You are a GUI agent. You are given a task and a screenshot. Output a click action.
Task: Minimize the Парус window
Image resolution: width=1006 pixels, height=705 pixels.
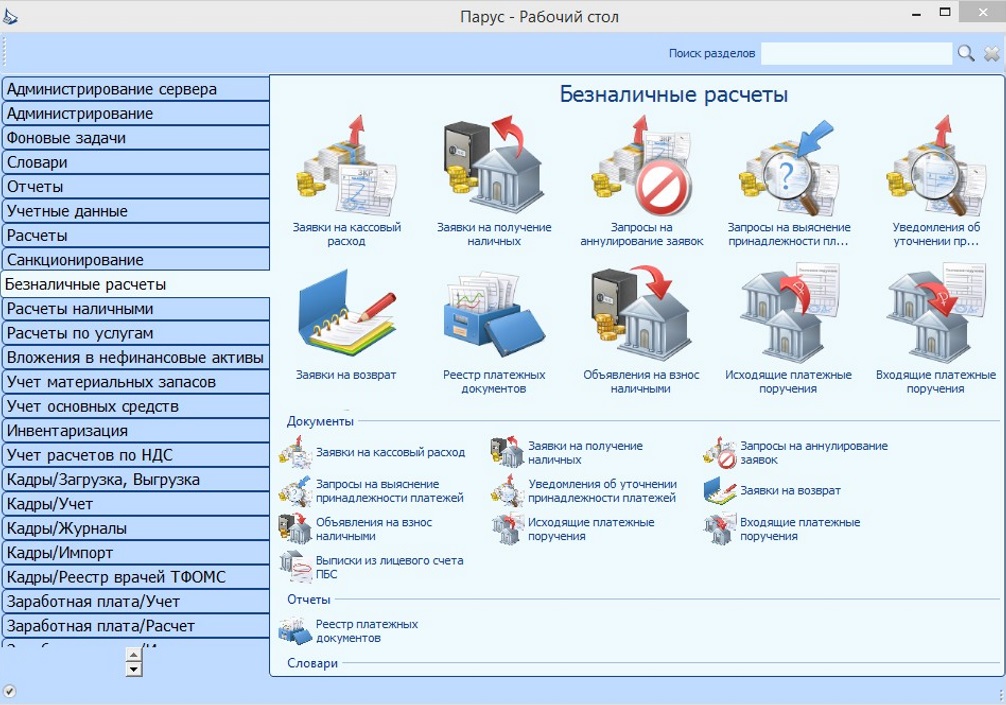(x=916, y=13)
